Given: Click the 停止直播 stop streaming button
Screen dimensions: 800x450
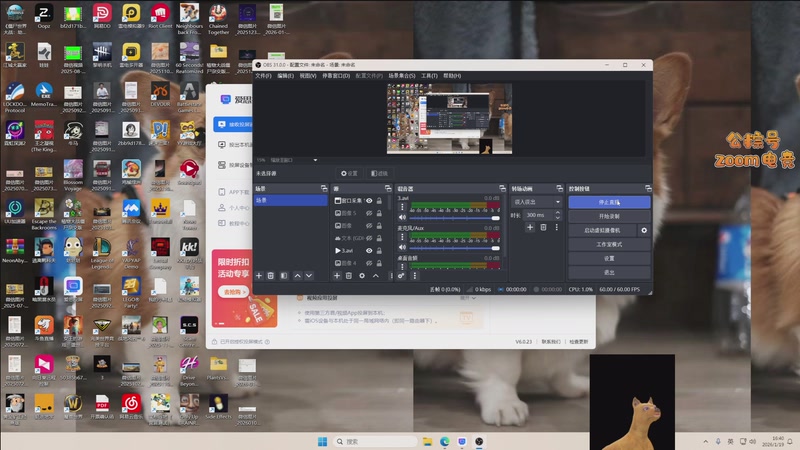Looking at the screenshot, I should pyautogui.click(x=609, y=203).
